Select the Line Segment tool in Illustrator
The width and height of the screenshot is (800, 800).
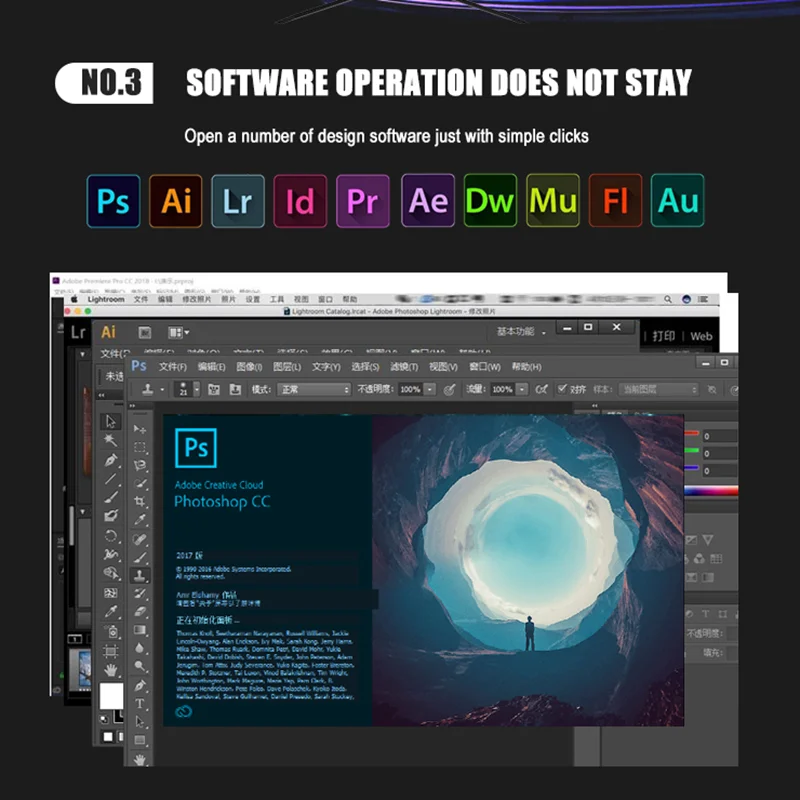(111, 479)
